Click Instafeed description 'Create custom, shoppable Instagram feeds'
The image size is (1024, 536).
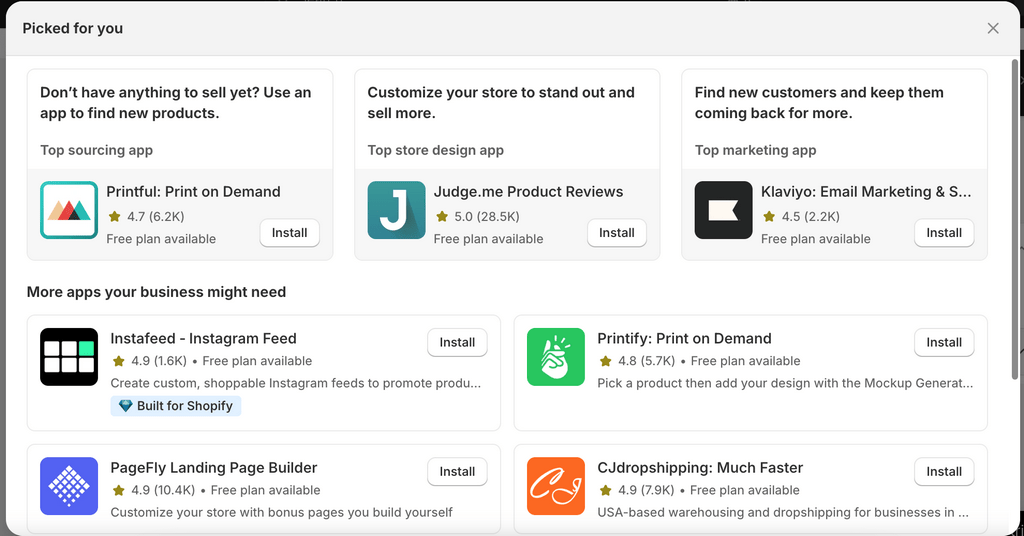click(296, 383)
